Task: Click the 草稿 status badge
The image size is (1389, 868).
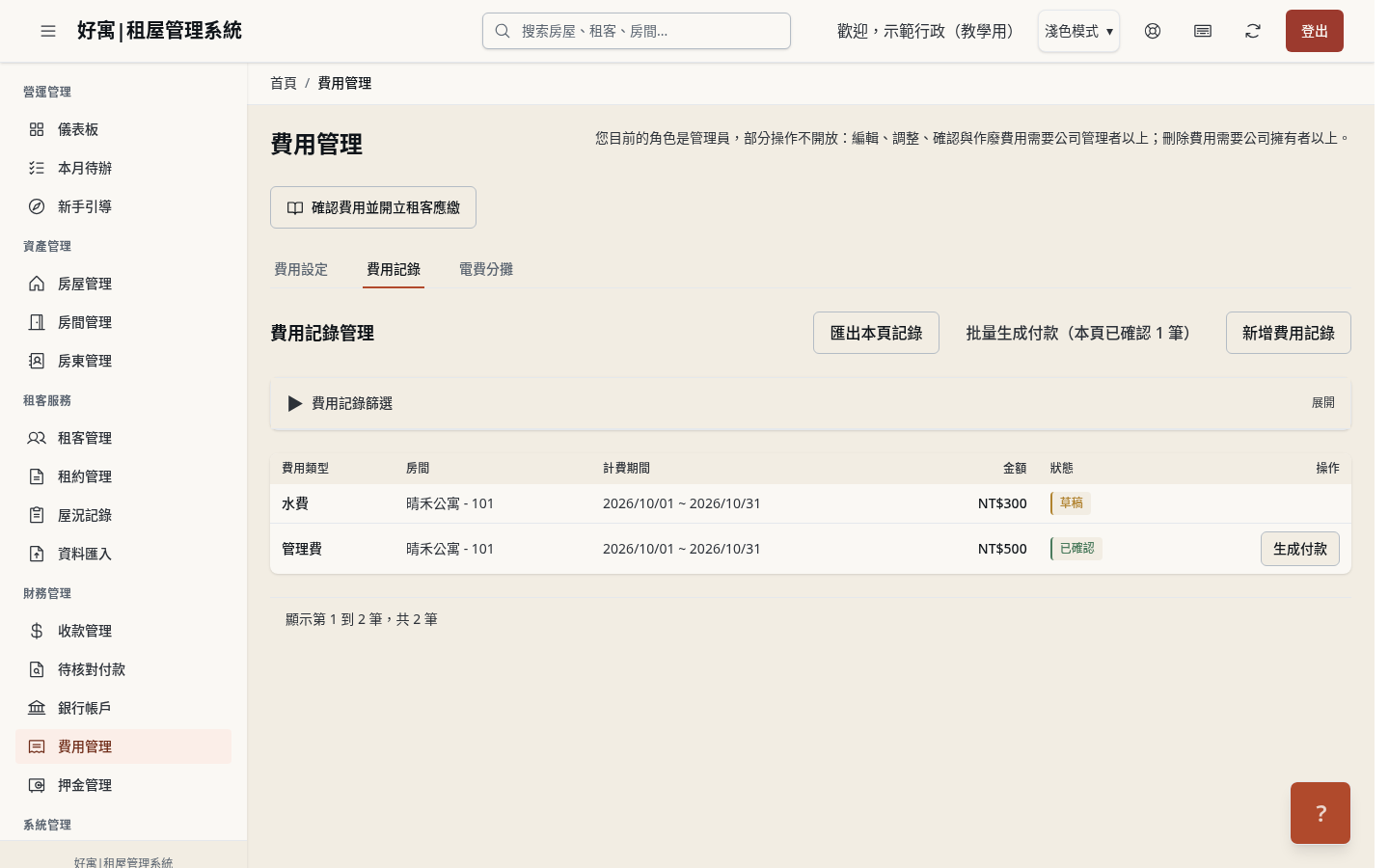Action: pyautogui.click(x=1071, y=502)
